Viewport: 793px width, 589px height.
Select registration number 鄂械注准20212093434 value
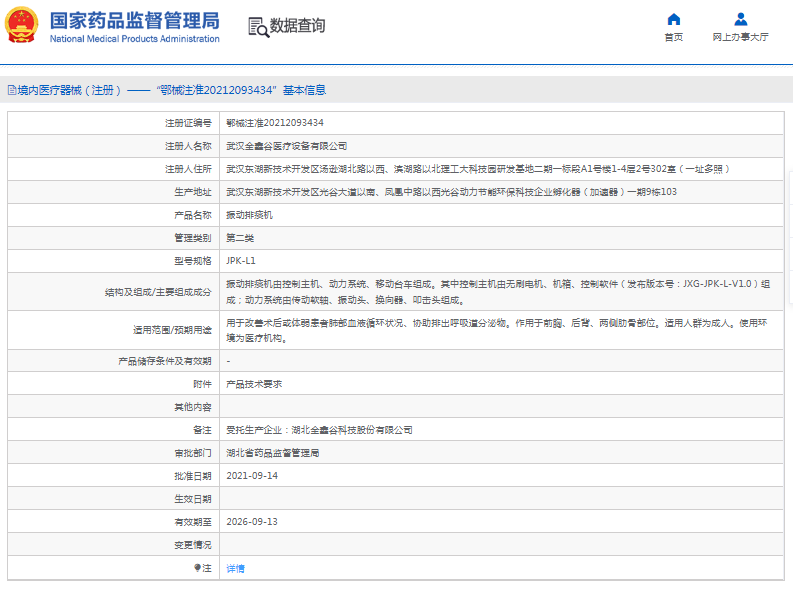[x=275, y=123]
